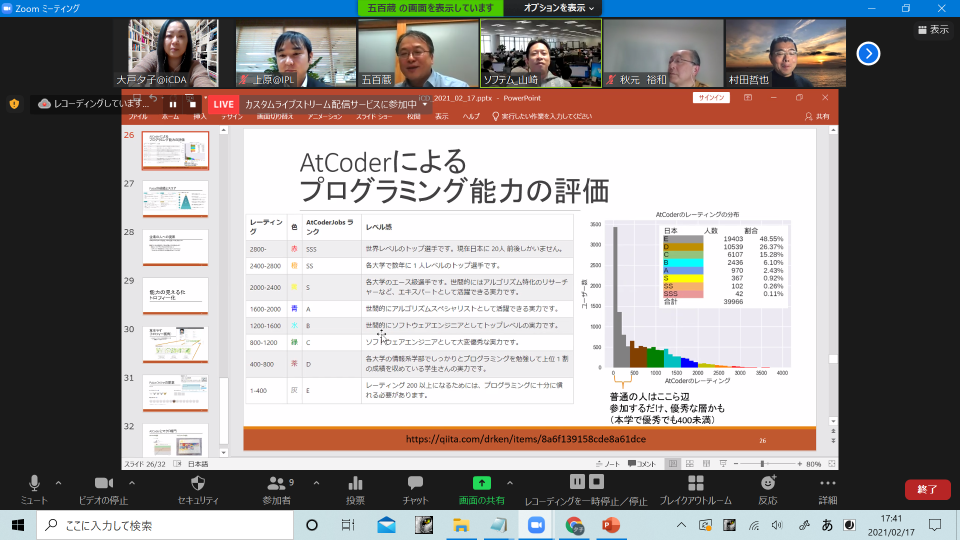Open Chrome from the taskbar
This screenshot has height=540, width=960.
point(574,525)
